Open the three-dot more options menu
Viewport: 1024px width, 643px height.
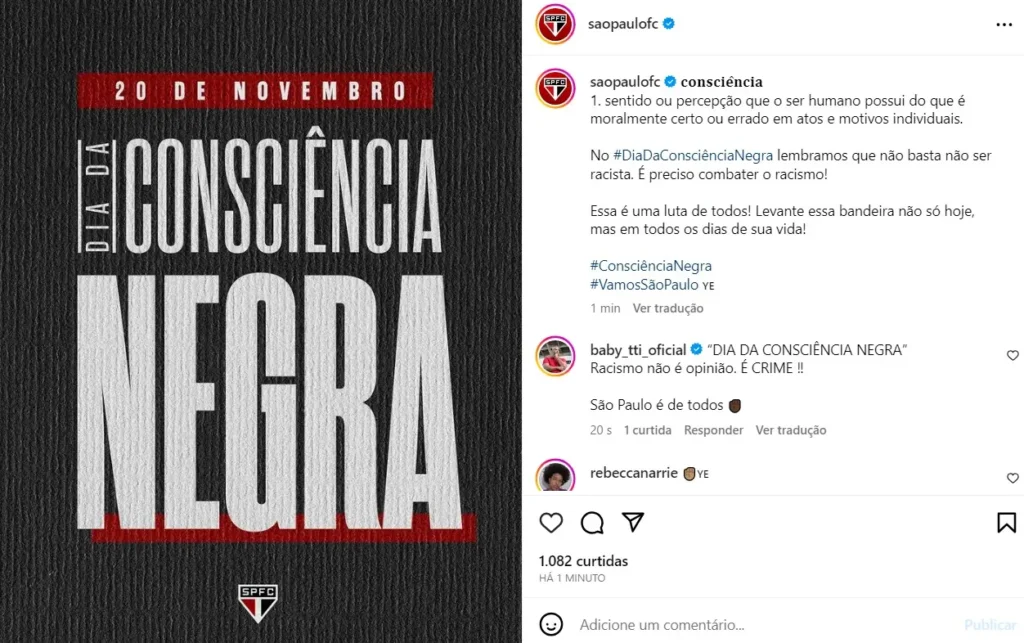click(1004, 25)
